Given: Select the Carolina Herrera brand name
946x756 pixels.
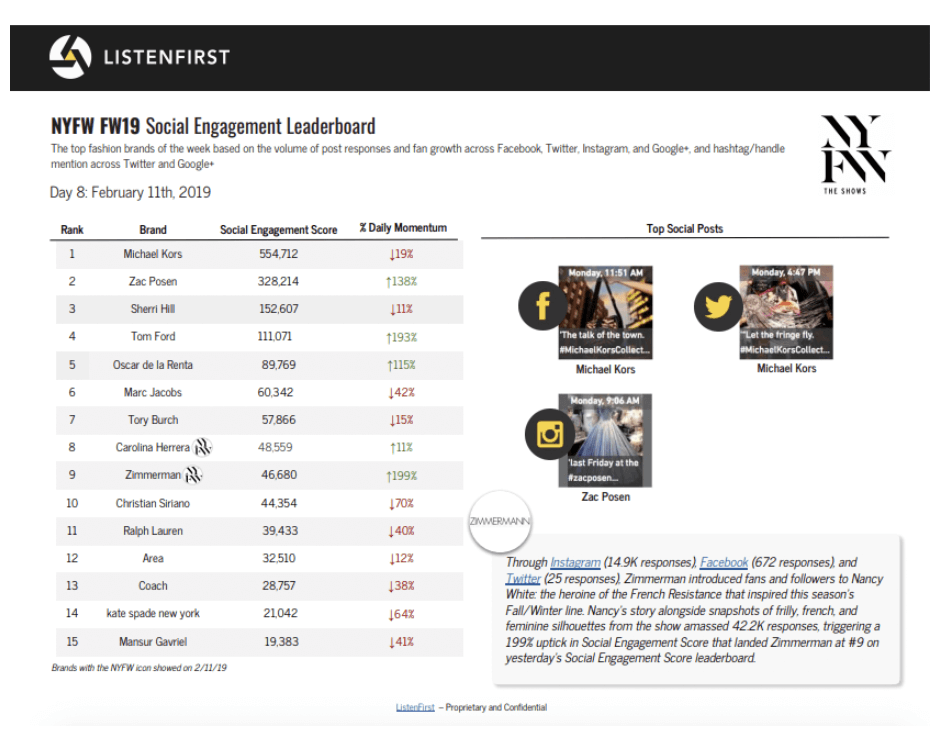Looking at the screenshot, I should coord(153,448).
